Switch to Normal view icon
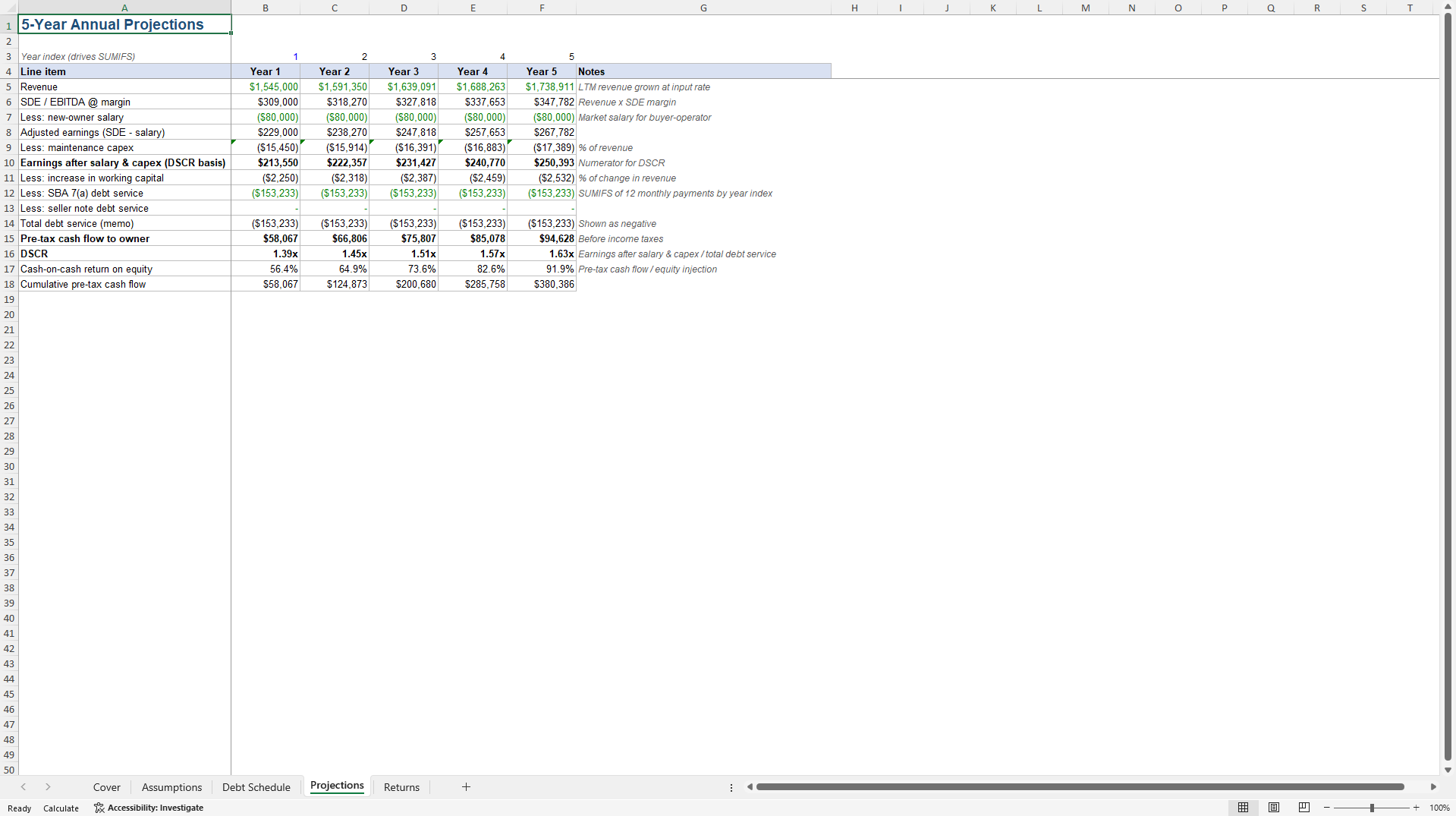The width and height of the screenshot is (1456, 816). coord(1243,808)
